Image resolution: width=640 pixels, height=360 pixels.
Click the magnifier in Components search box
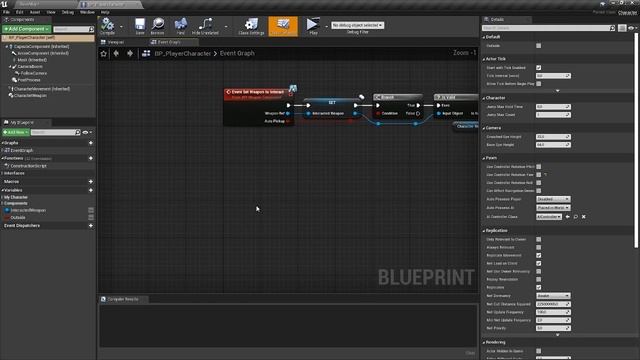pos(91,29)
